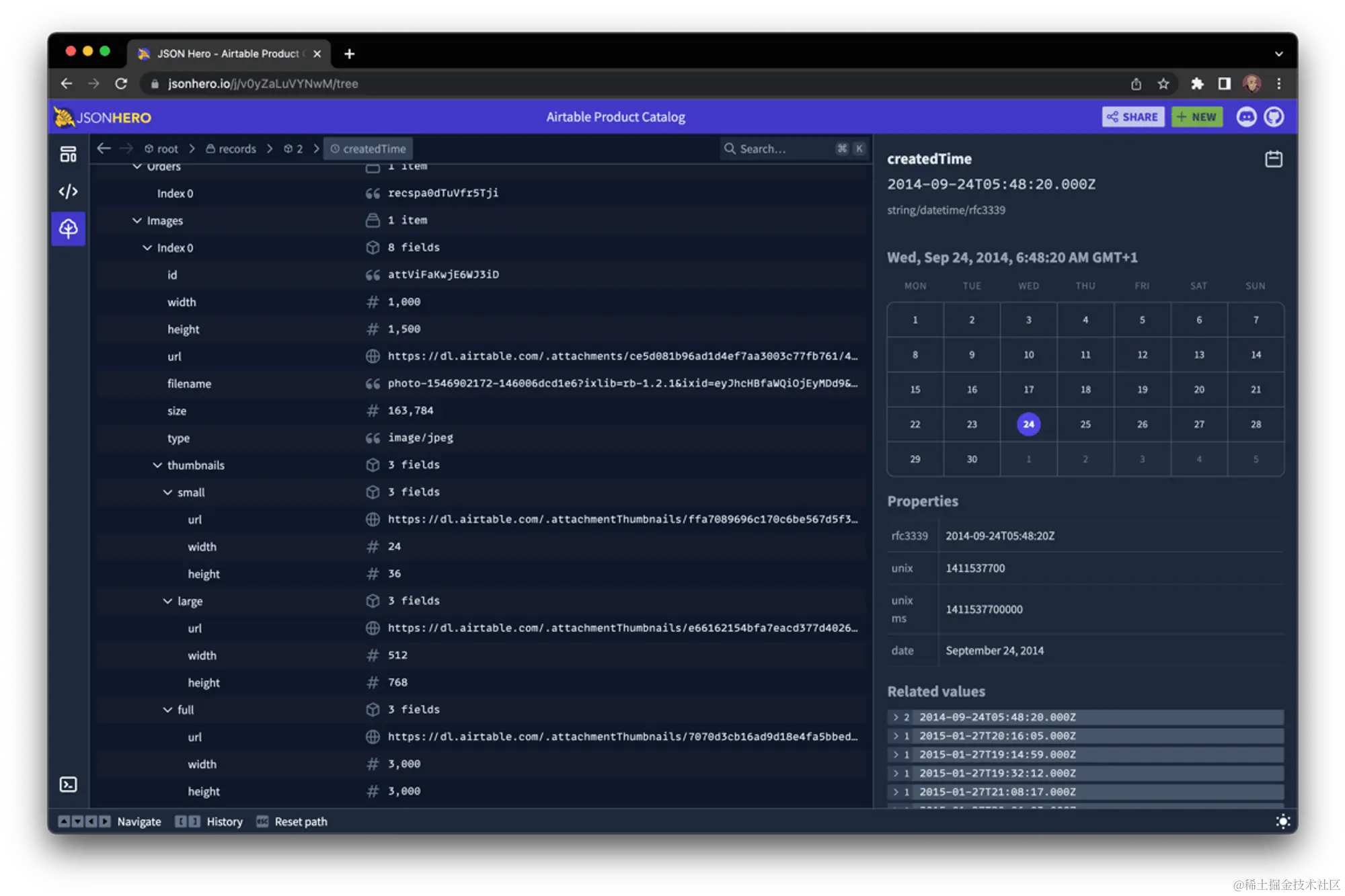Open the column view sidebar icon
The image size is (1345, 896).
[x=68, y=155]
